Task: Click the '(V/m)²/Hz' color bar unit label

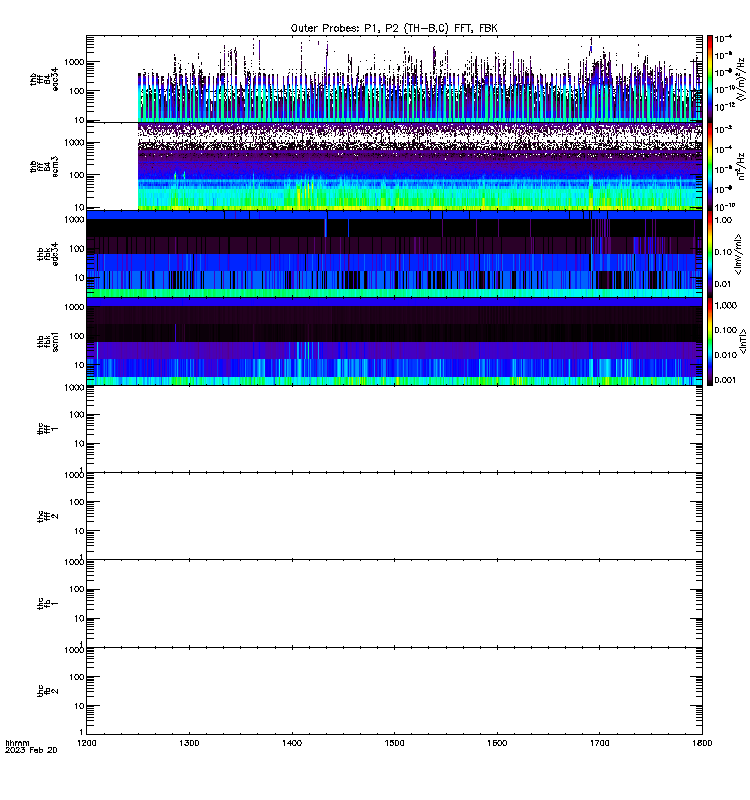Action: [741, 79]
